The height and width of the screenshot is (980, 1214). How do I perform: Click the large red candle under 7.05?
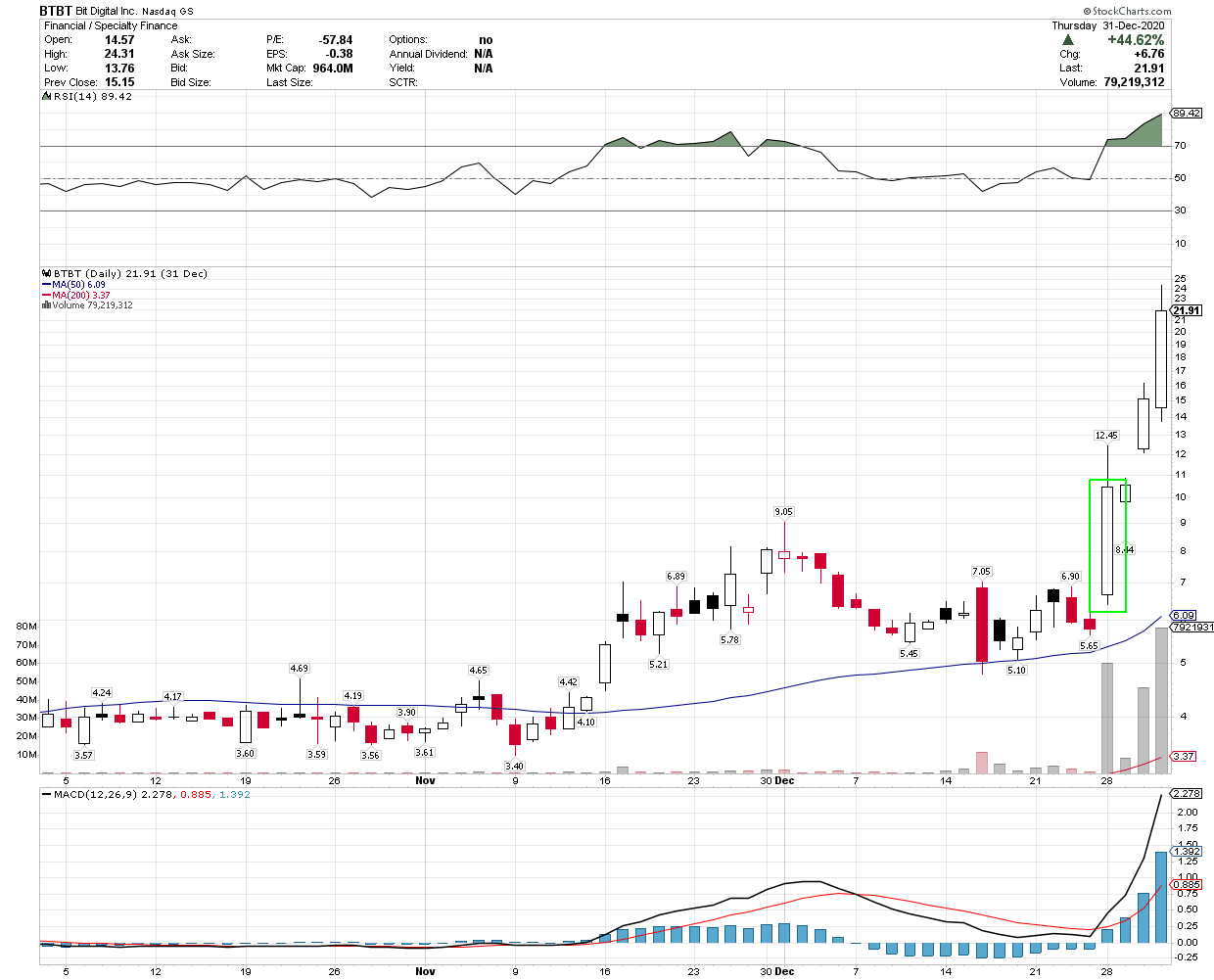[x=982, y=625]
